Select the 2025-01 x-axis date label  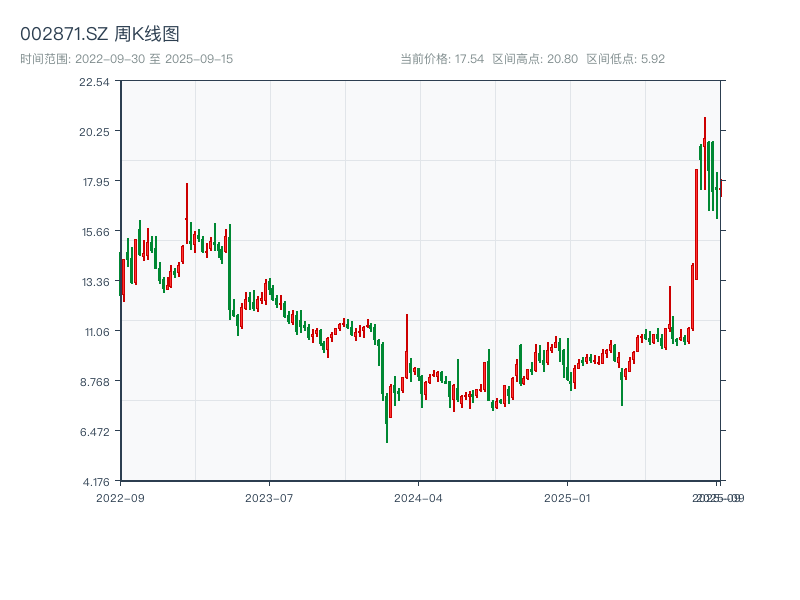[x=568, y=497]
